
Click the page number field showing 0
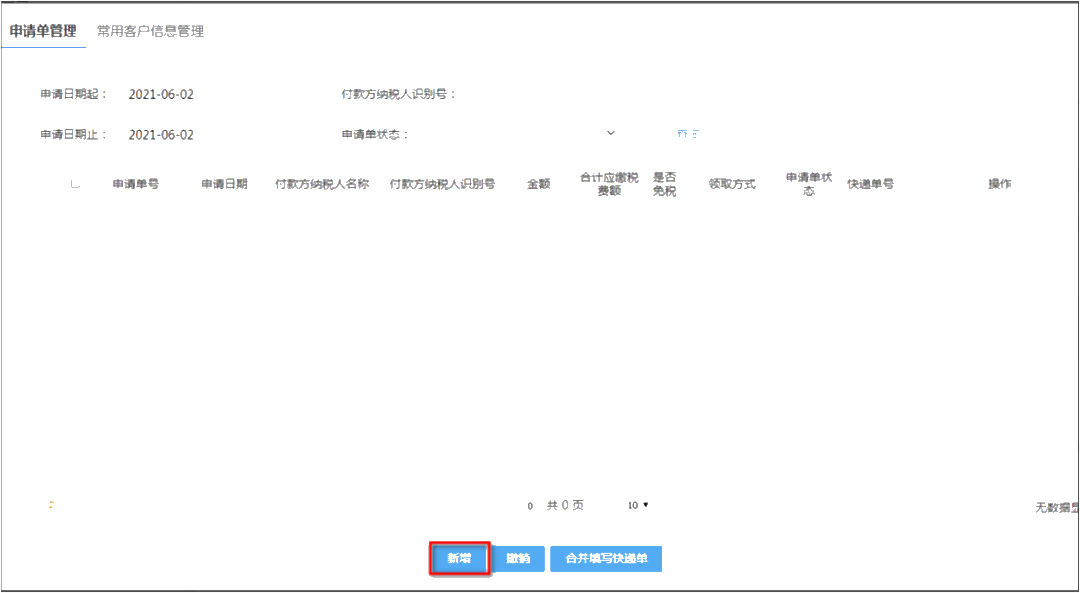coord(529,505)
